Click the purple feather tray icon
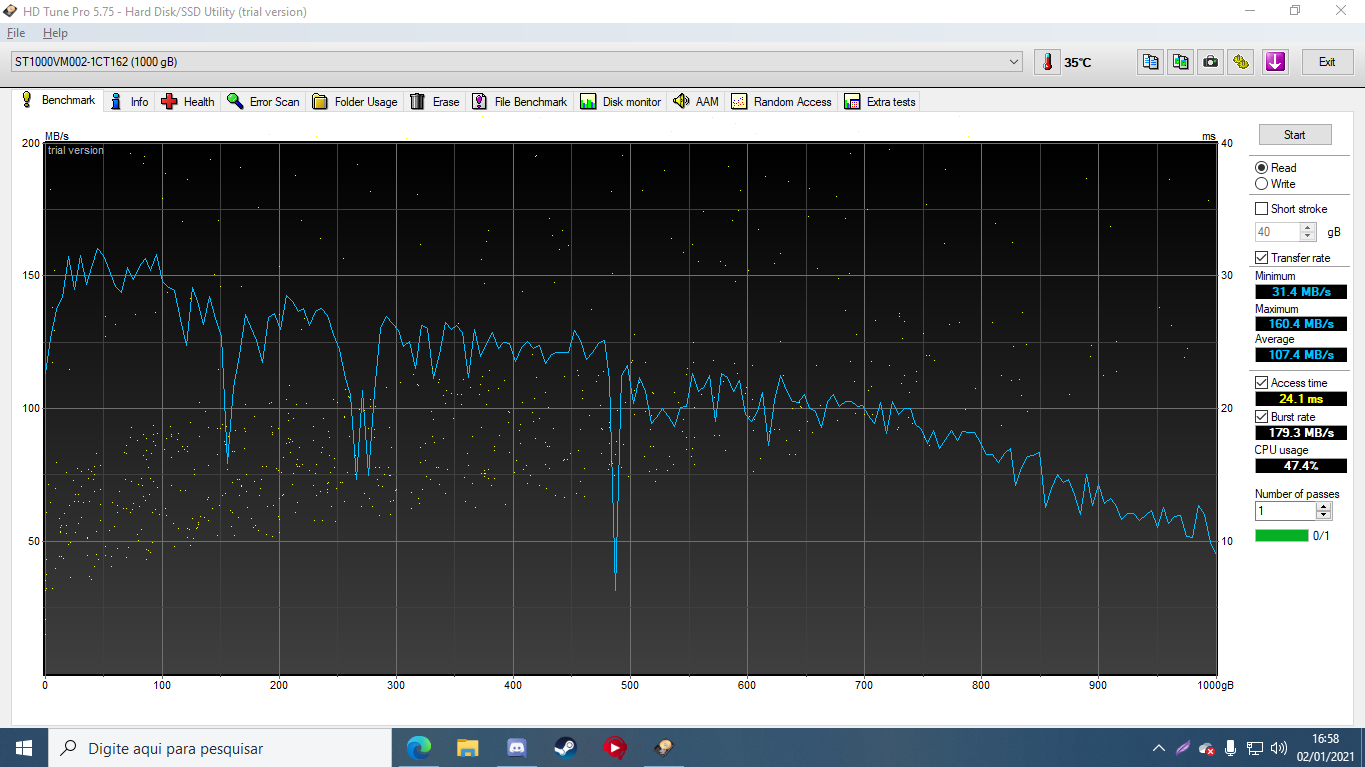Image resolution: width=1365 pixels, height=767 pixels. [x=1182, y=748]
